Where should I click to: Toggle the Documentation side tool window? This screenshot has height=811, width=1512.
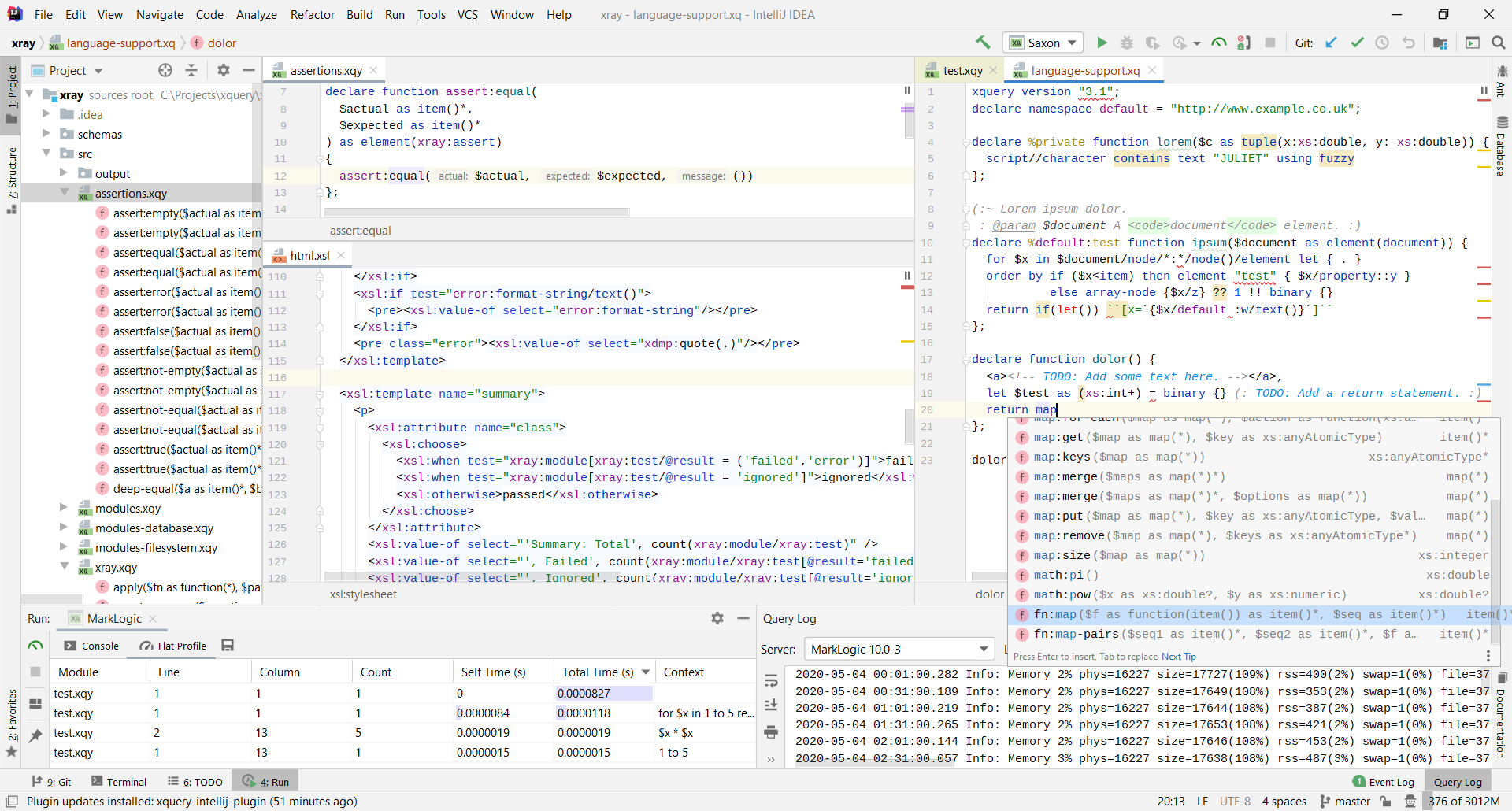[x=1502, y=717]
